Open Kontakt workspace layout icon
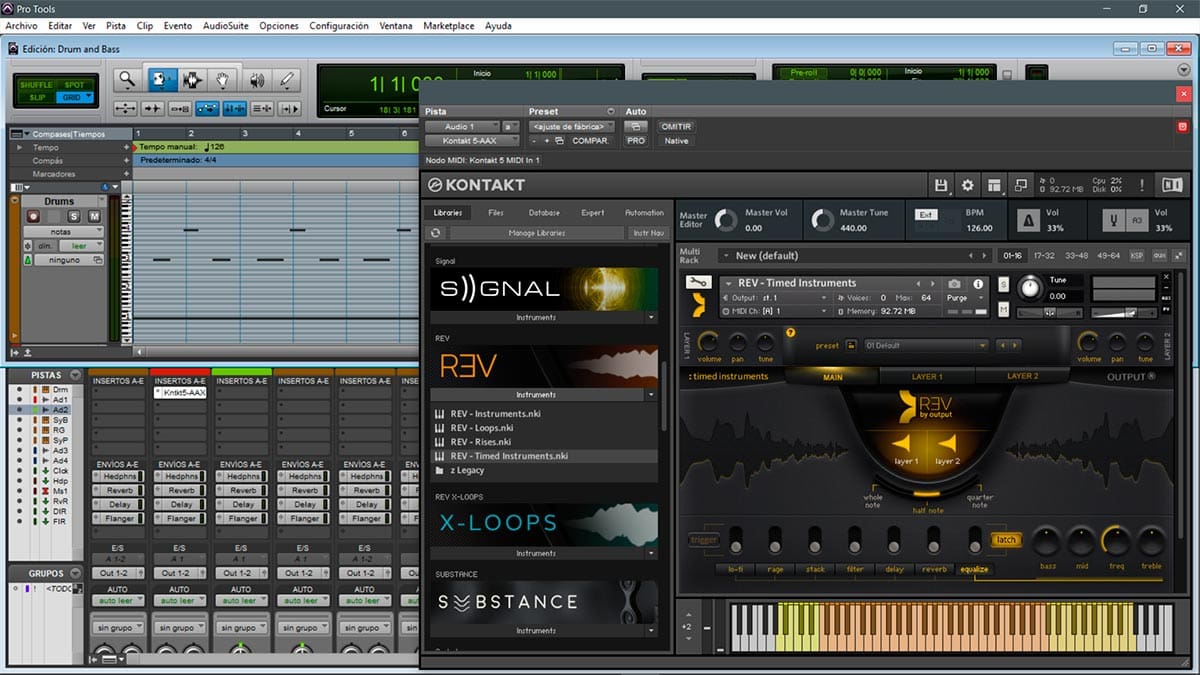Image resolution: width=1200 pixels, height=675 pixels. 994,185
